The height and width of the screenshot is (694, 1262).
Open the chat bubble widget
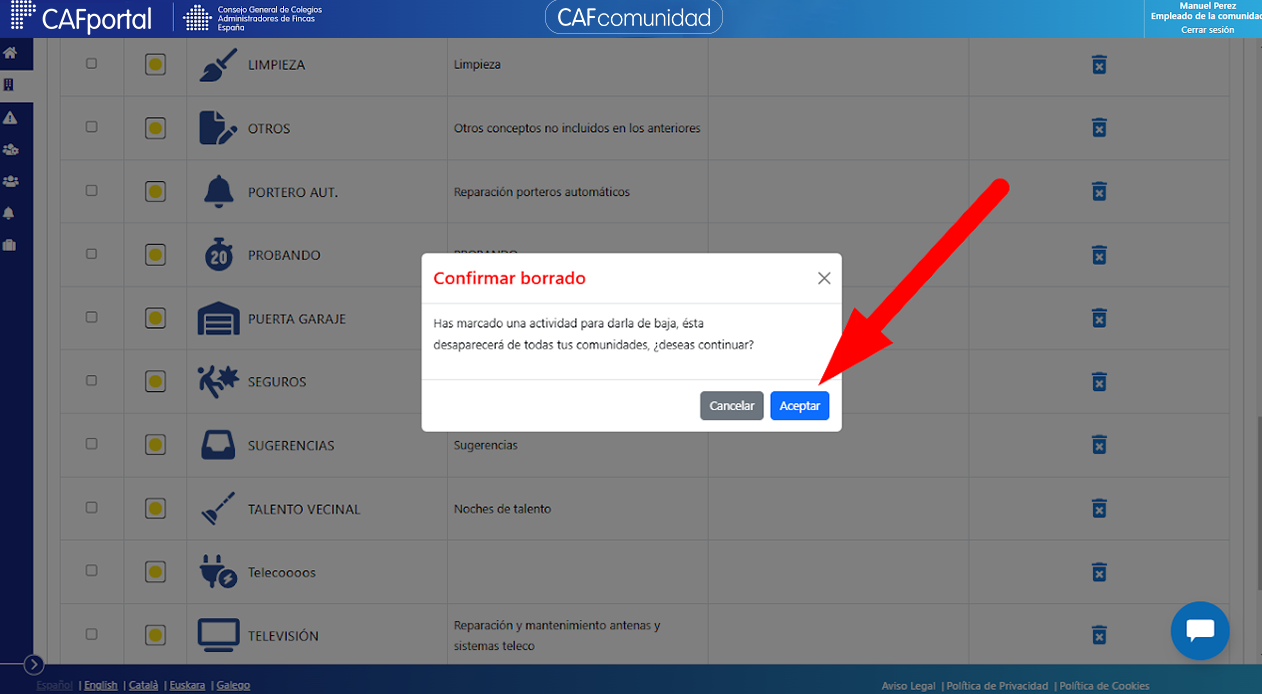(x=1200, y=631)
